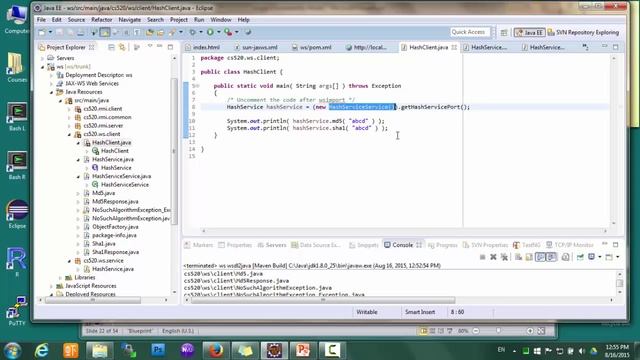Toggle Link with Editor in Project Explorer

coord(122,47)
